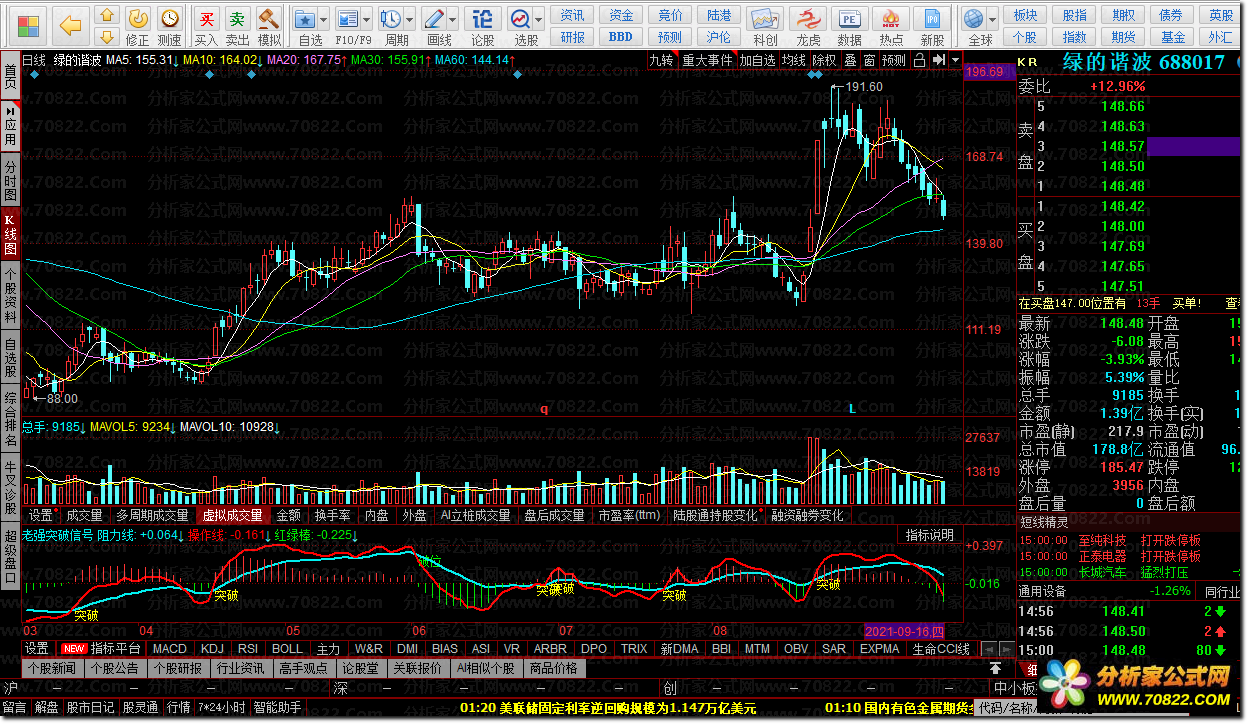This screenshot has width=1249, height=724.
Task: Select the MACD indicator tab
Action: pyautogui.click(x=170, y=649)
